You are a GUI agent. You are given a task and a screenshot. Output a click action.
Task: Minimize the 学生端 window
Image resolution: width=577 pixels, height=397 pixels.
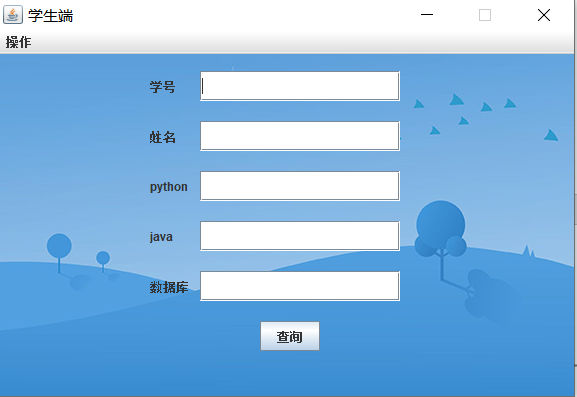click(x=427, y=15)
